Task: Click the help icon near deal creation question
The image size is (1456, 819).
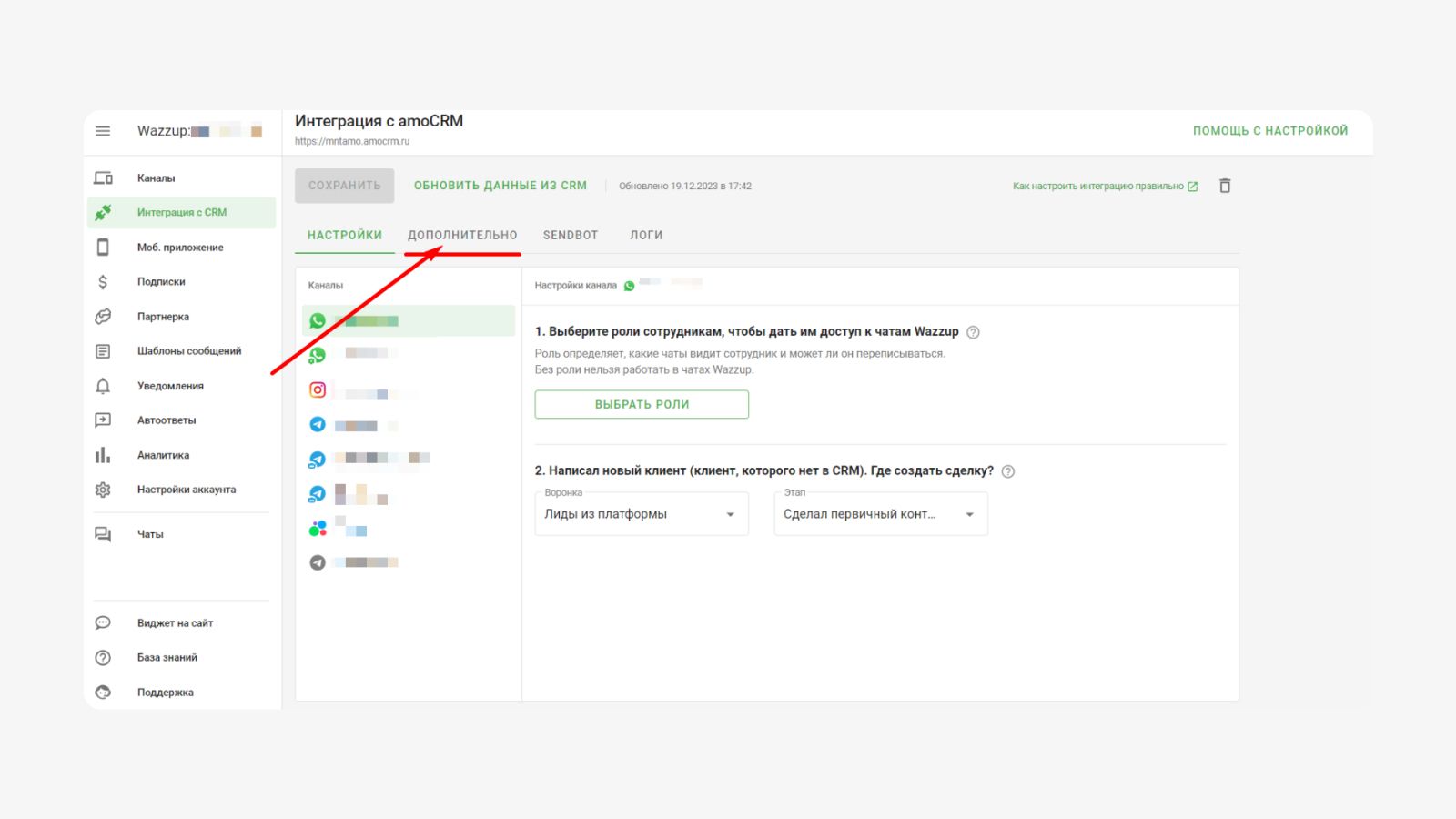Action: click(x=1008, y=471)
